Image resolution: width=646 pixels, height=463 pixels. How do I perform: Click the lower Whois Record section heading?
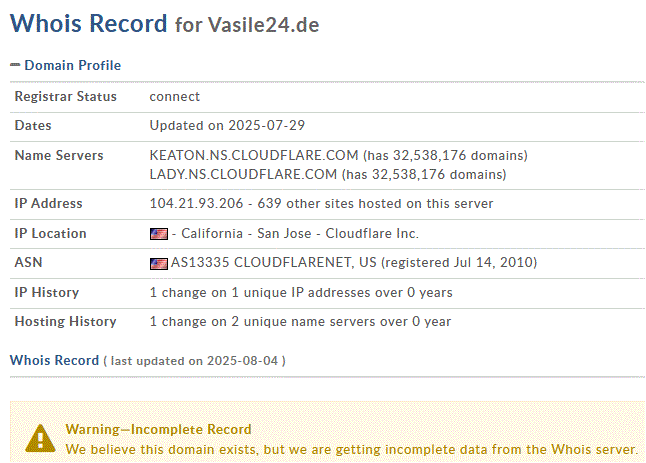tap(54, 360)
